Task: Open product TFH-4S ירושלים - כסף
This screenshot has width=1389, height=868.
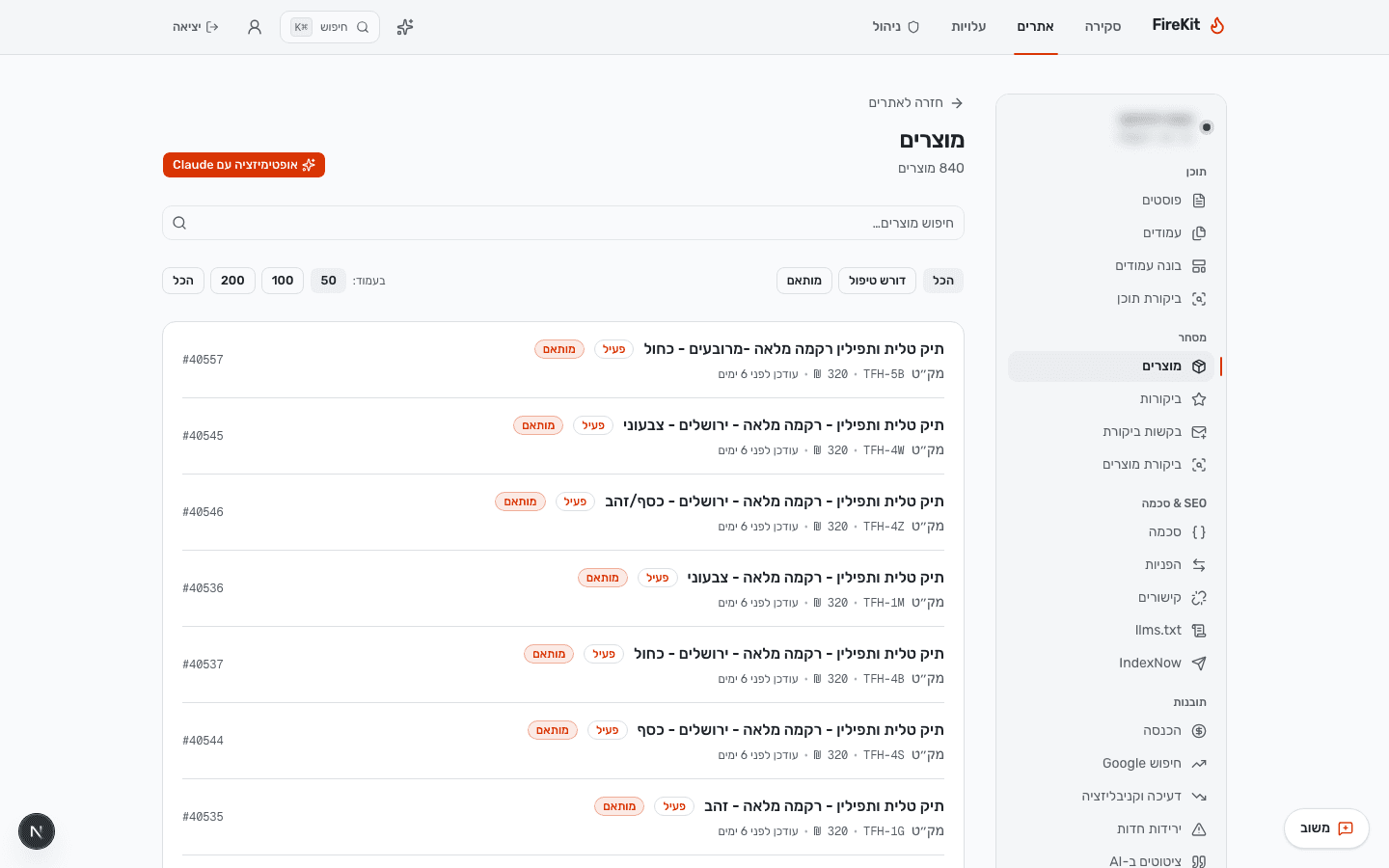Action: click(x=563, y=741)
